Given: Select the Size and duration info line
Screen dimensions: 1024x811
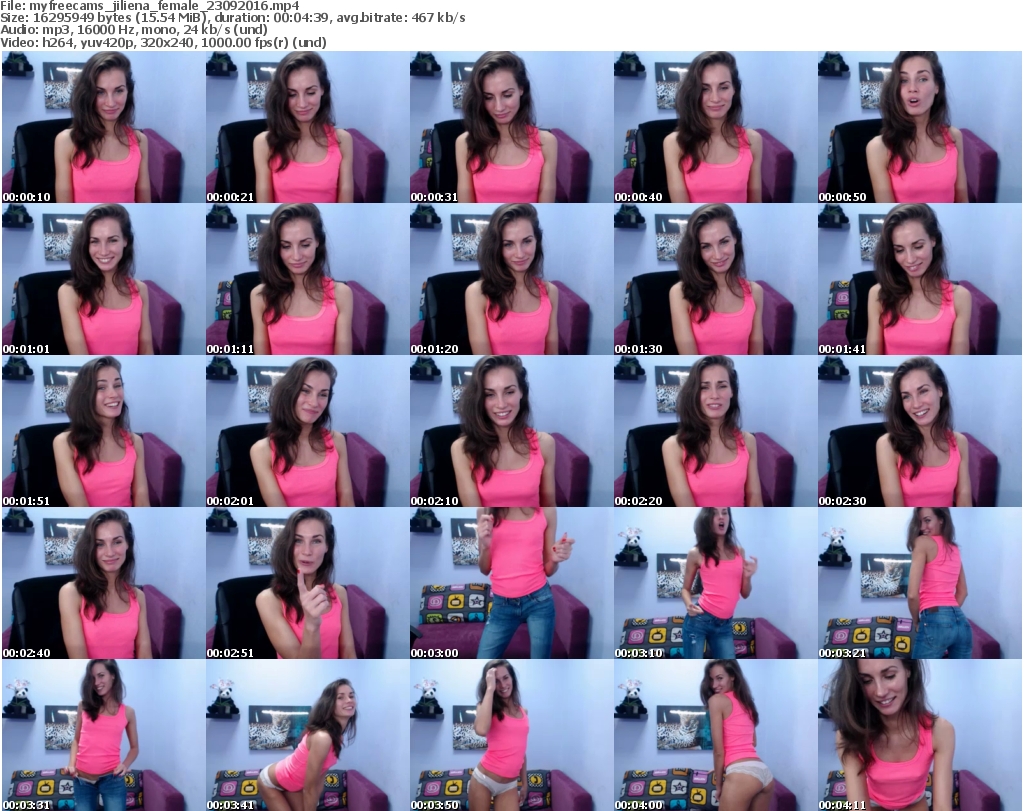Looking at the screenshot, I should pyautogui.click(x=233, y=18).
